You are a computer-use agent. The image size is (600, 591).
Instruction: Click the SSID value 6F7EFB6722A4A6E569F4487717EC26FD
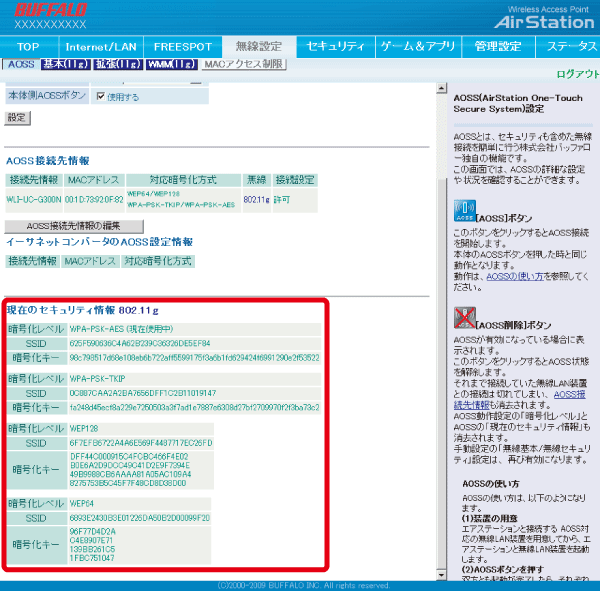tap(141, 443)
